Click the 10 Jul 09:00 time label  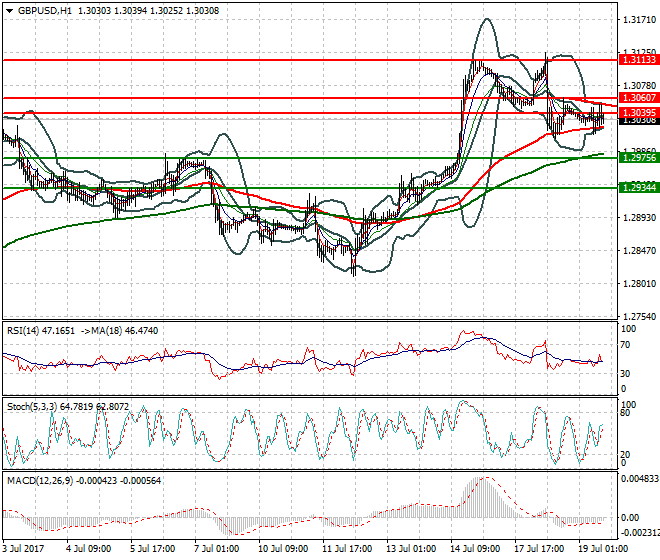click(x=283, y=549)
